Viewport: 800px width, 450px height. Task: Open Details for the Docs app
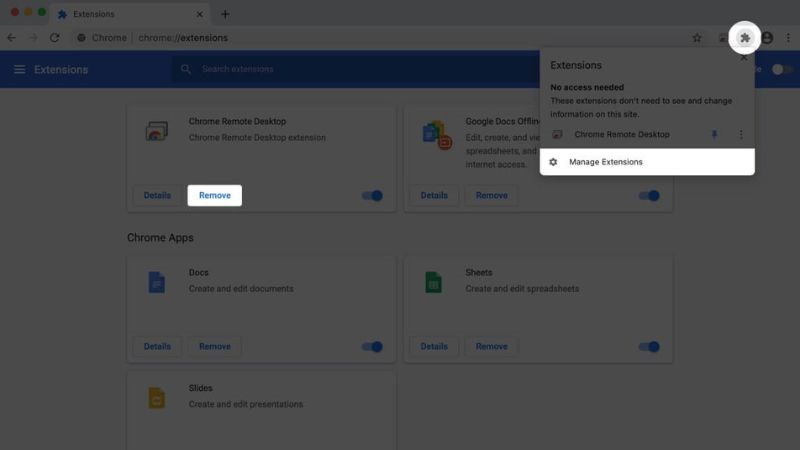pos(157,347)
